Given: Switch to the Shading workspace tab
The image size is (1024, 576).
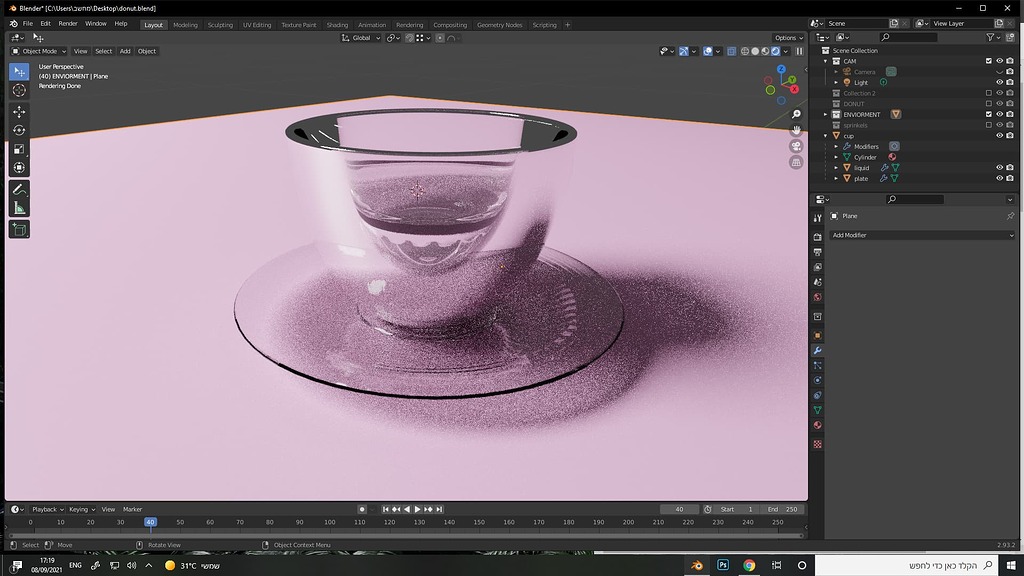Looking at the screenshot, I should 337,25.
